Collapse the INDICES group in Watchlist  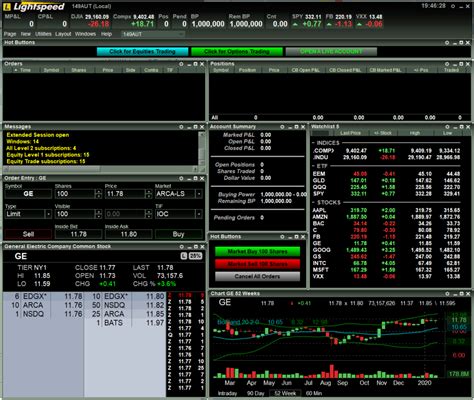tap(313, 143)
